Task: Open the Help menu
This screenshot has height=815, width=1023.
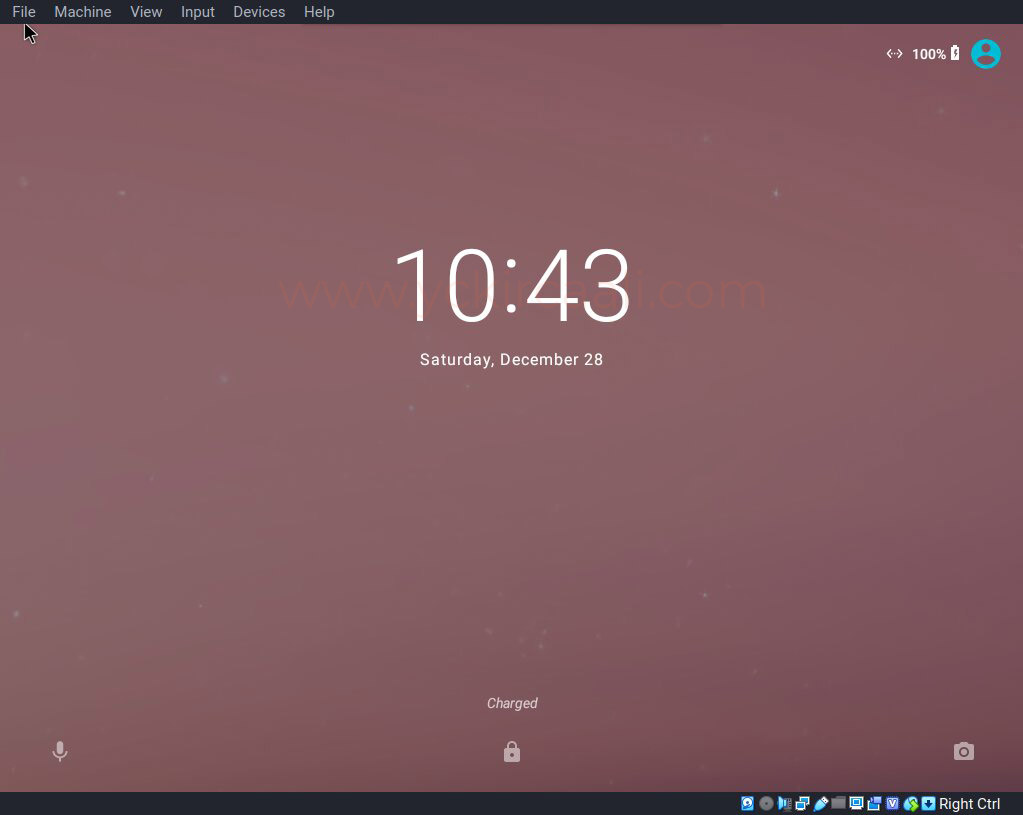Action: click(319, 12)
